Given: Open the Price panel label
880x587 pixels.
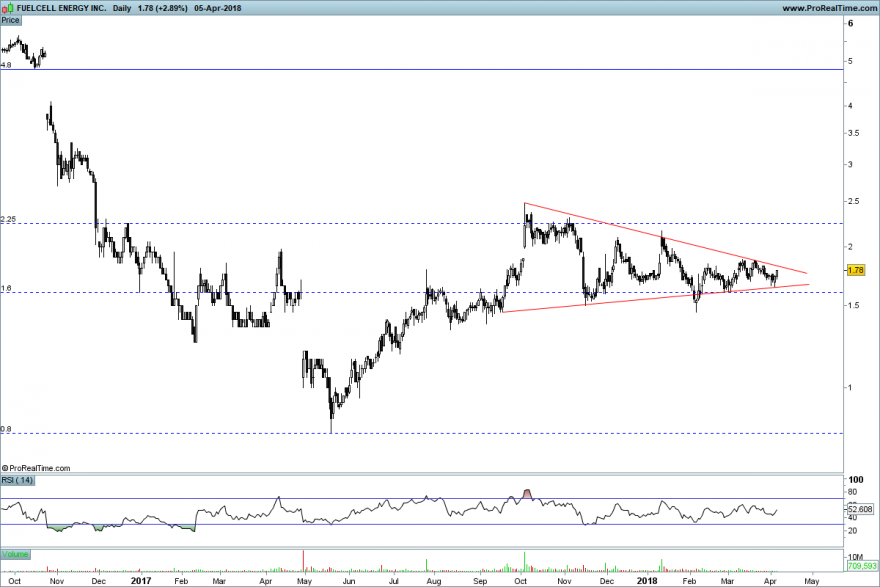Looking at the screenshot, I should pos(11,20).
